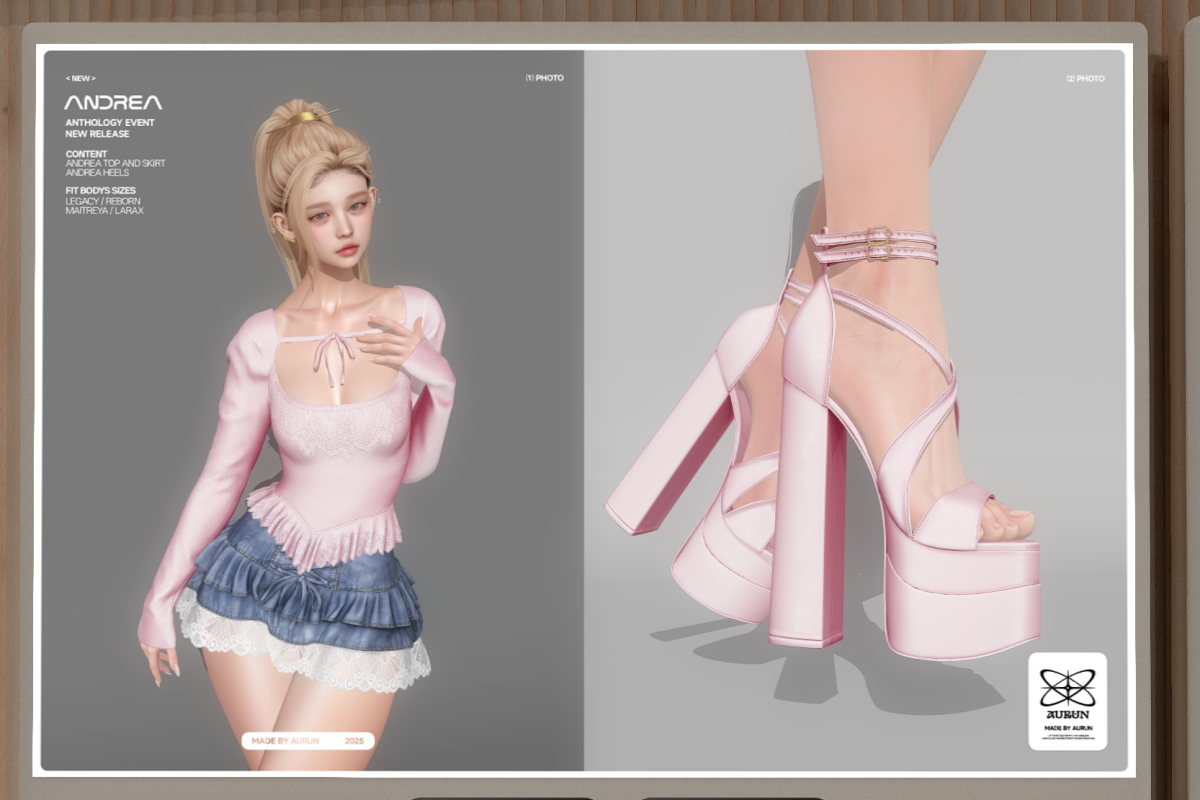Image resolution: width=1200 pixels, height=800 pixels.
Task: Click the "FIT BODYS SIZES" heading
Action: tap(100, 190)
